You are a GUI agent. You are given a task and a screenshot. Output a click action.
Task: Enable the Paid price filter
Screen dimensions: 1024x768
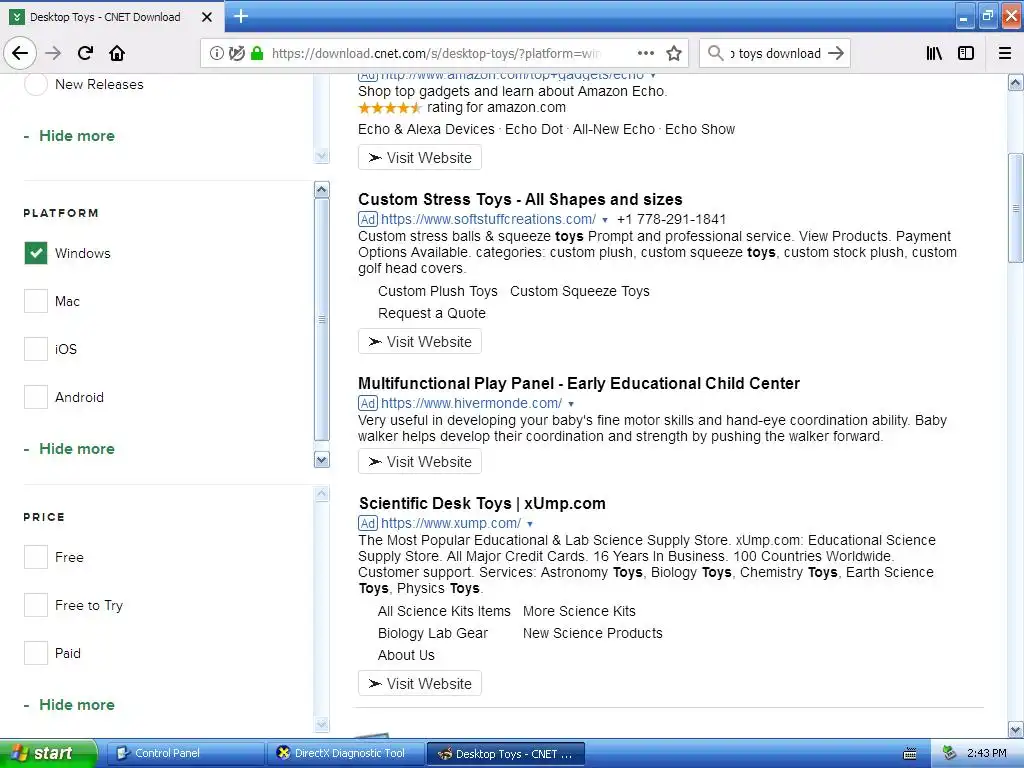36,653
